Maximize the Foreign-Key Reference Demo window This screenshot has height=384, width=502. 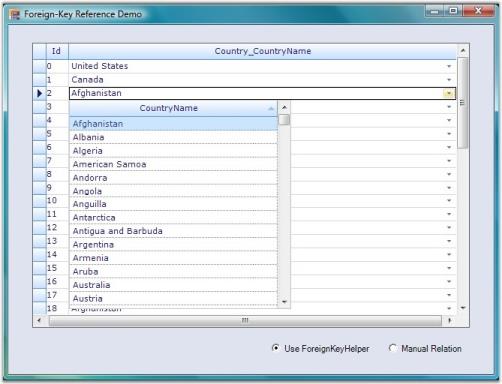(x=453, y=12)
